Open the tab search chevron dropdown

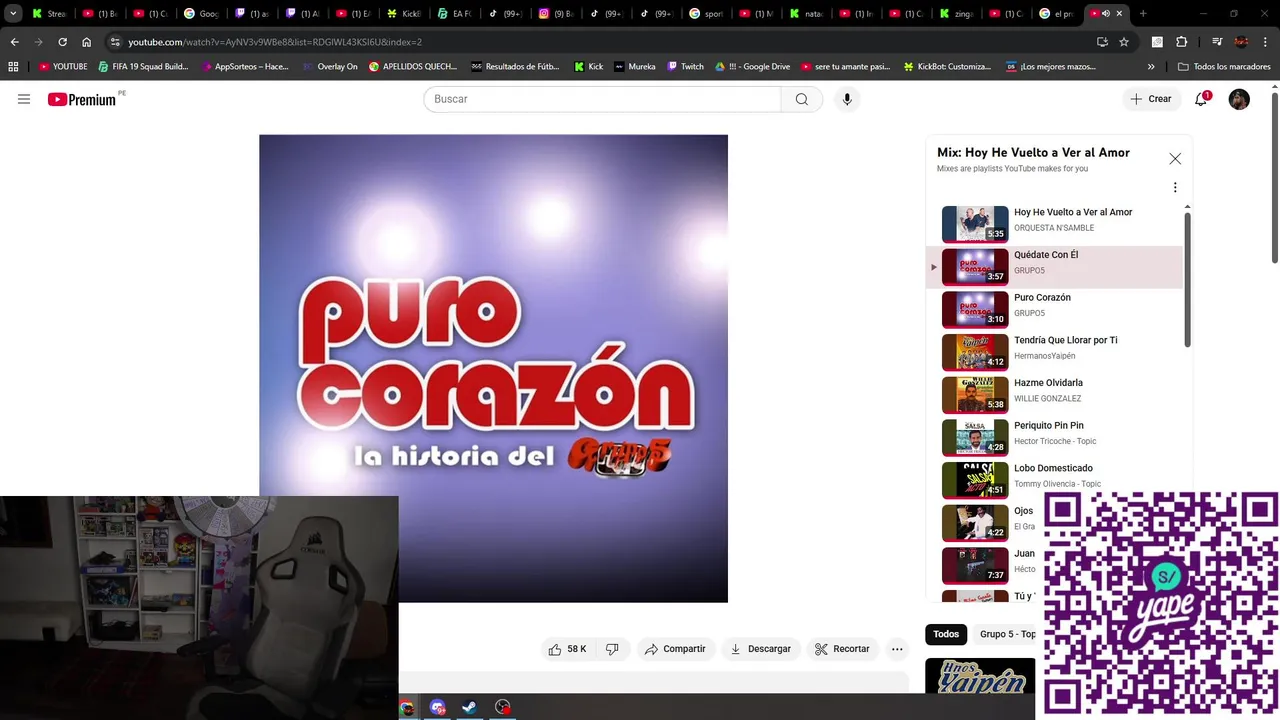click(13, 14)
